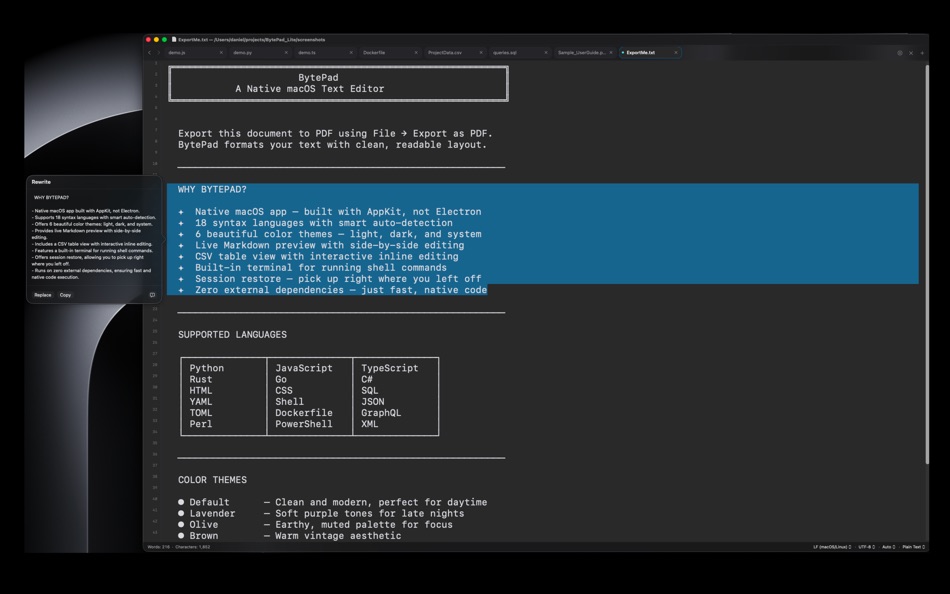The height and width of the screenshot is (594, 950).
Task: Click Replace in the Rewrite popup
Action: (x=44, y=295)
